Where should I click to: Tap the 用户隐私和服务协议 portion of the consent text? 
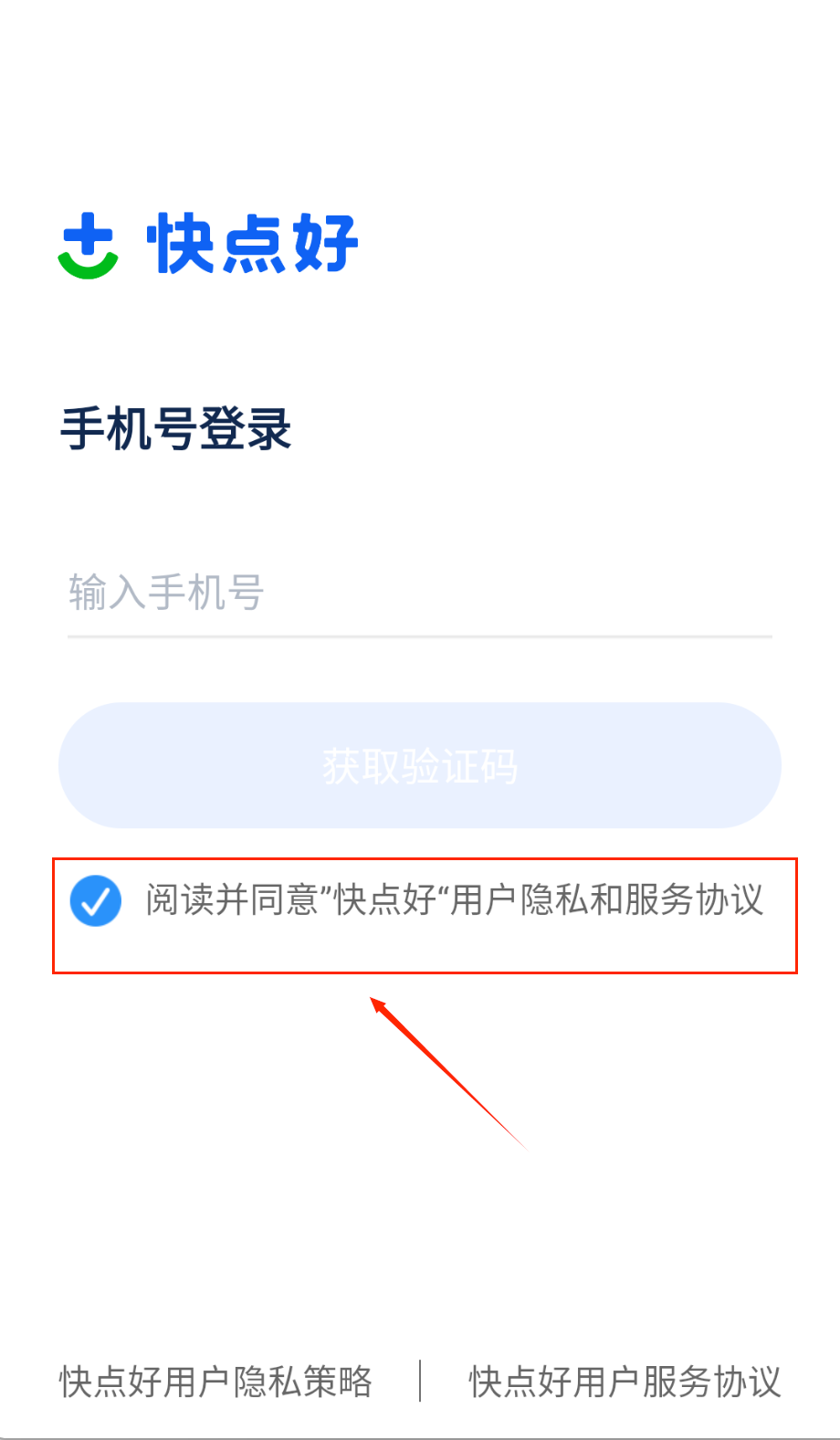point(607,900)
